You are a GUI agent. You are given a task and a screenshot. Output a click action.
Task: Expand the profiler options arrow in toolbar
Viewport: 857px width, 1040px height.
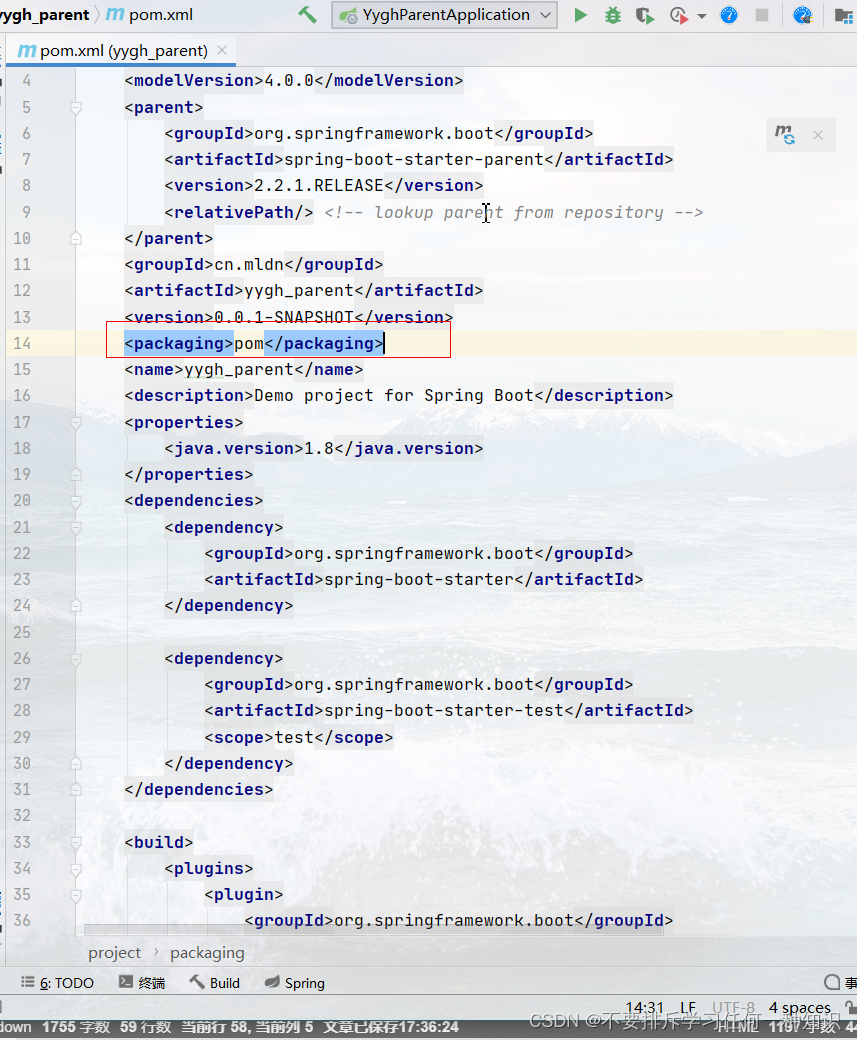coord(702,16)
